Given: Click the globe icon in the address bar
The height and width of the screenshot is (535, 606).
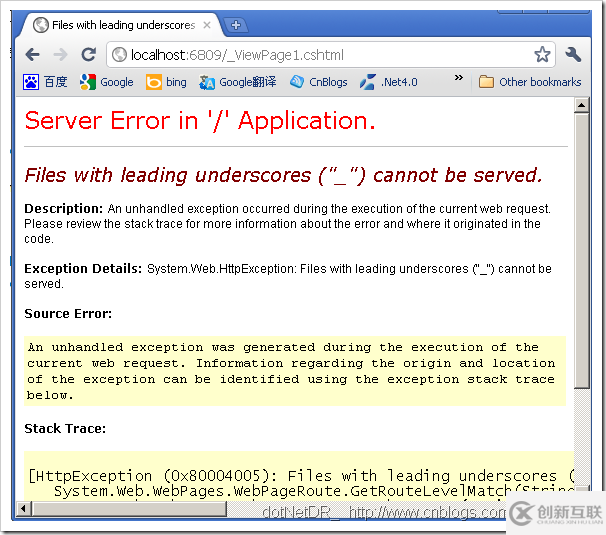Looking at the screenshot, I should pos(119,55).
